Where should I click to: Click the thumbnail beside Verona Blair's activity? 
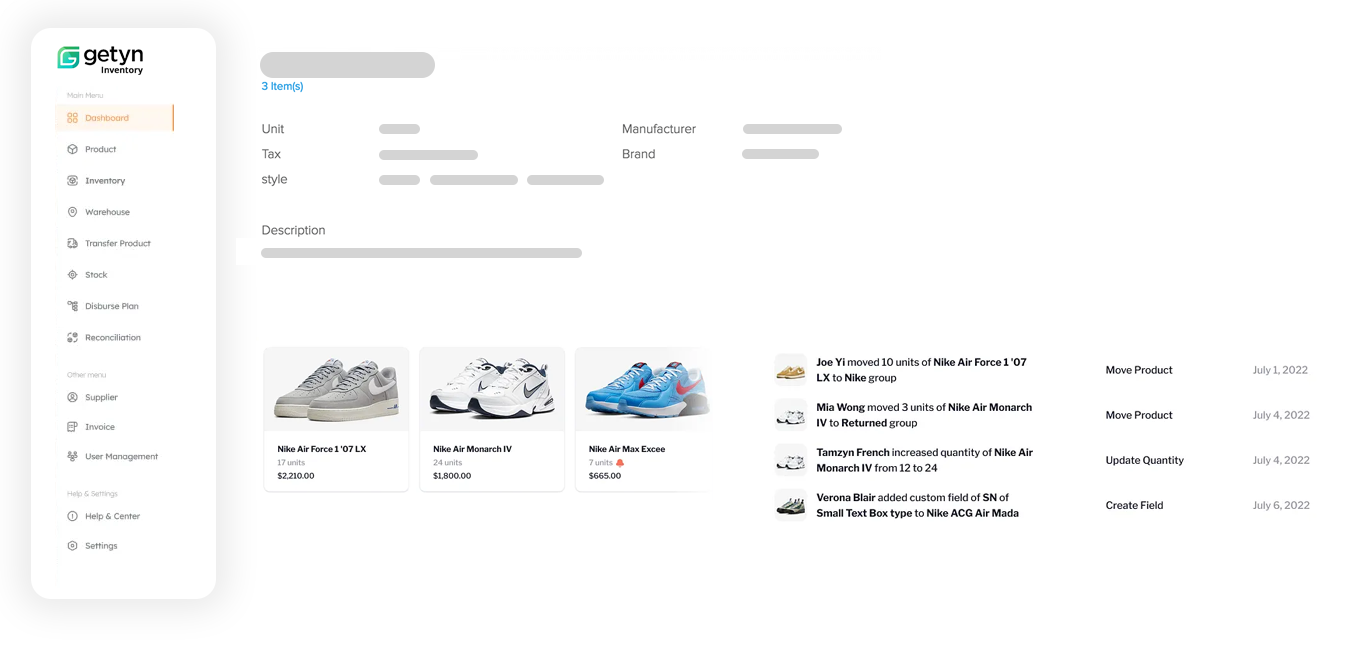pyautogui.click(x=791, y=505)
